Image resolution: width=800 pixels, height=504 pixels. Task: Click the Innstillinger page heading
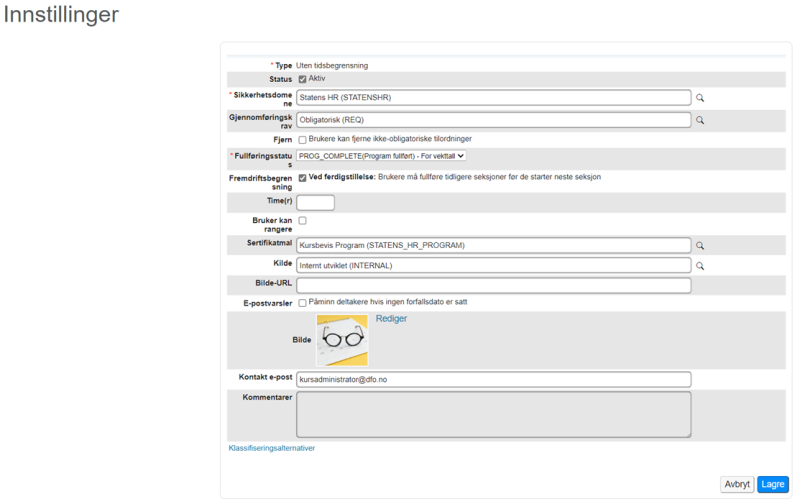point(61,14)
